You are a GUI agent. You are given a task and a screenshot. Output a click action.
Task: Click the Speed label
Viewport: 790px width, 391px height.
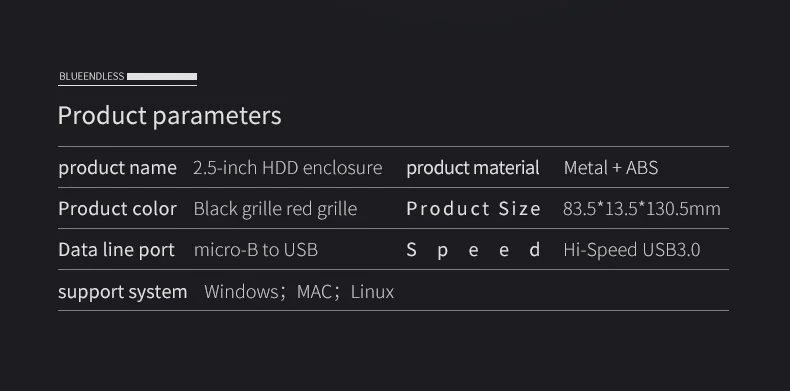473,250
